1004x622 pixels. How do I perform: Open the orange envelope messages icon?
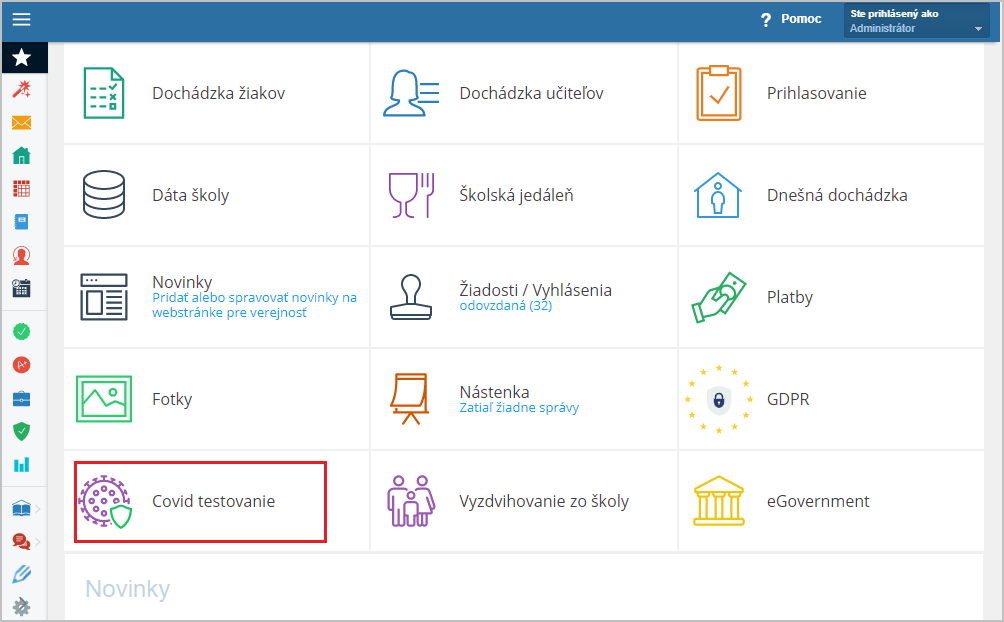click(21, 123)
